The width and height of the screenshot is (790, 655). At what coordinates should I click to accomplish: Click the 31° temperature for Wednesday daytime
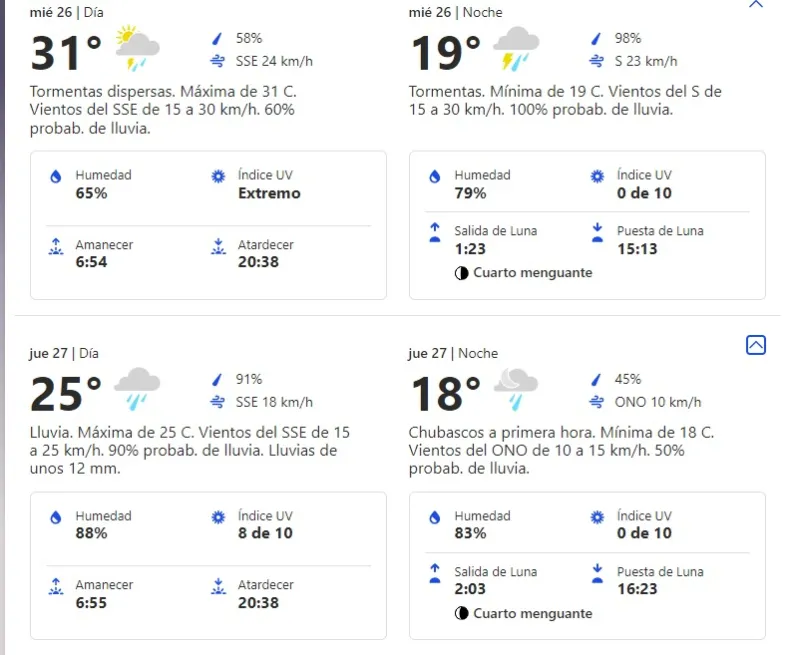pyautogui.click(x=66, y=52)
